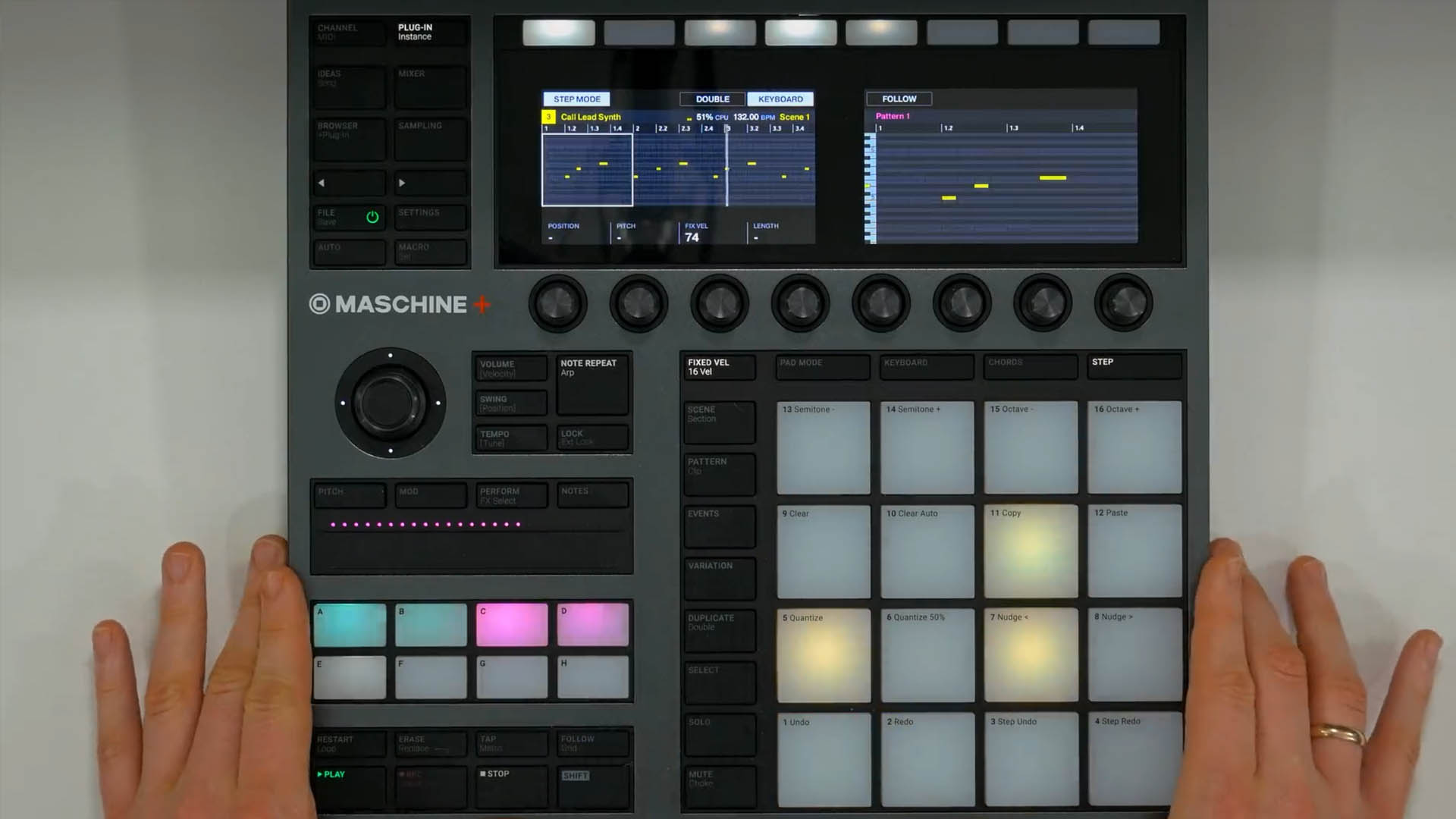The image size is (1456, 819).
Task: Tap the PERFORM FX Select button
Action: click(511, 495)
